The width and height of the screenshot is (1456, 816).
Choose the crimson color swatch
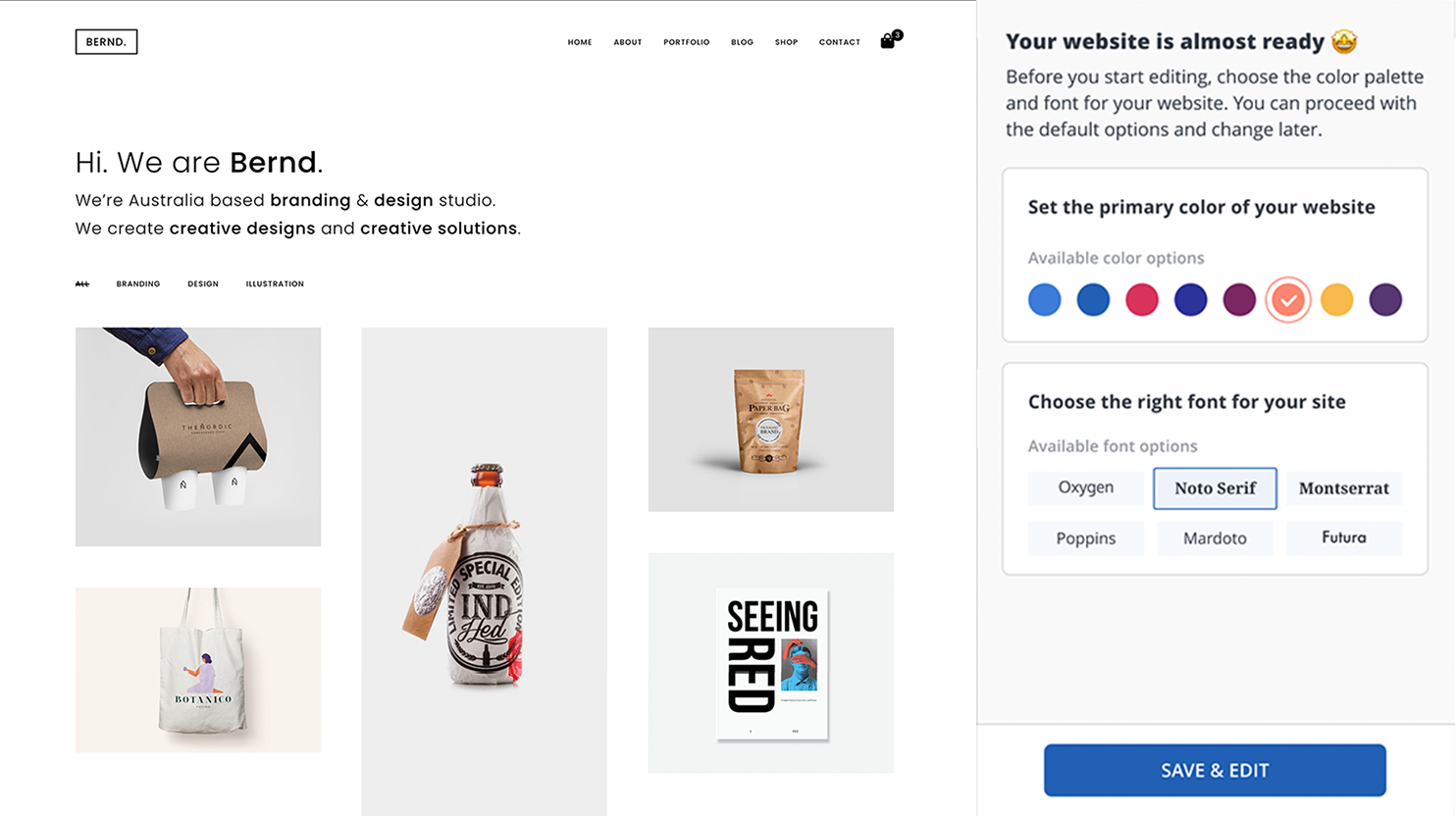coord(1142,300)
